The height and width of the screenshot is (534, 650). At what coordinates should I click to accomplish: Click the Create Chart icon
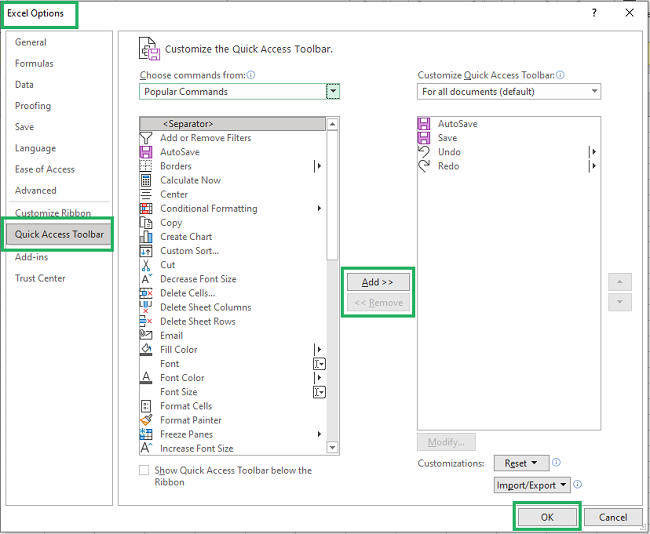pyautogui.click(x=146, y=237)
